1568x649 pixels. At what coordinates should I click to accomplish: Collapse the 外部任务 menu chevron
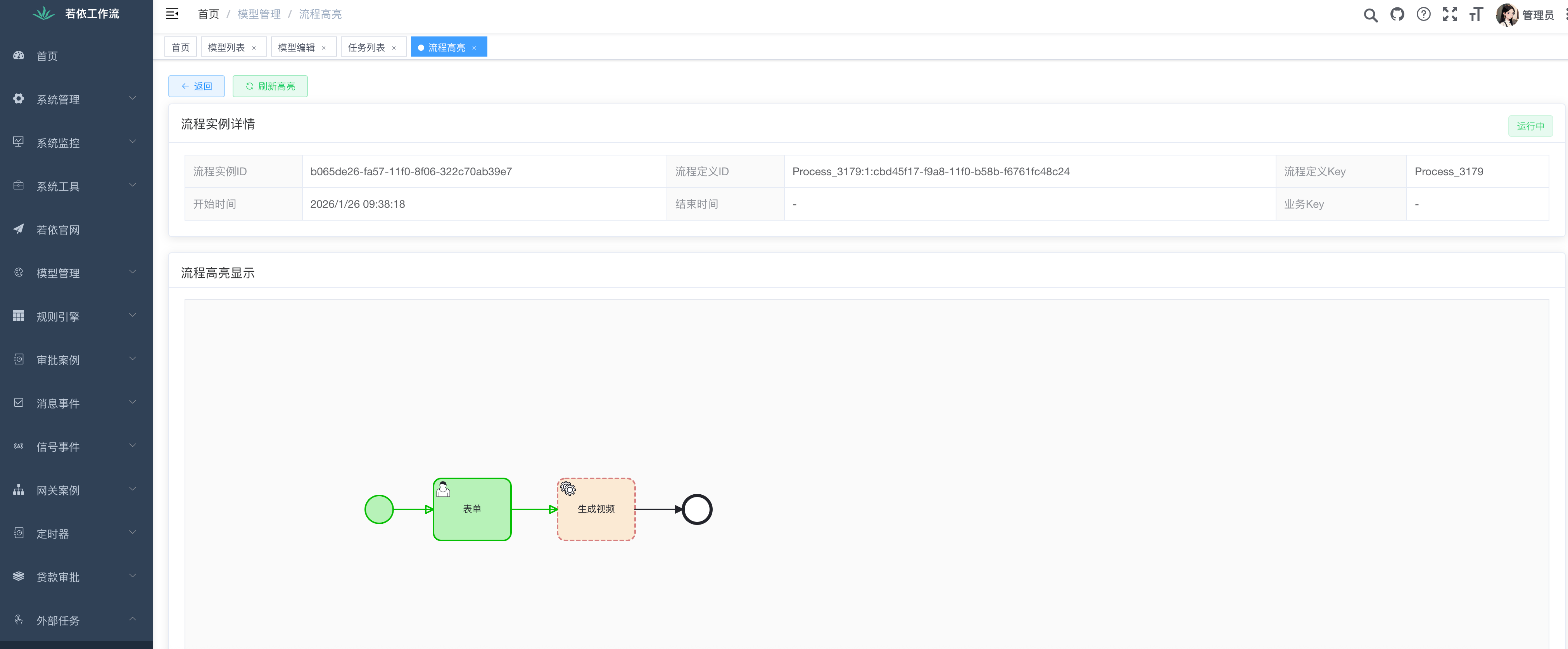[133, 619]
